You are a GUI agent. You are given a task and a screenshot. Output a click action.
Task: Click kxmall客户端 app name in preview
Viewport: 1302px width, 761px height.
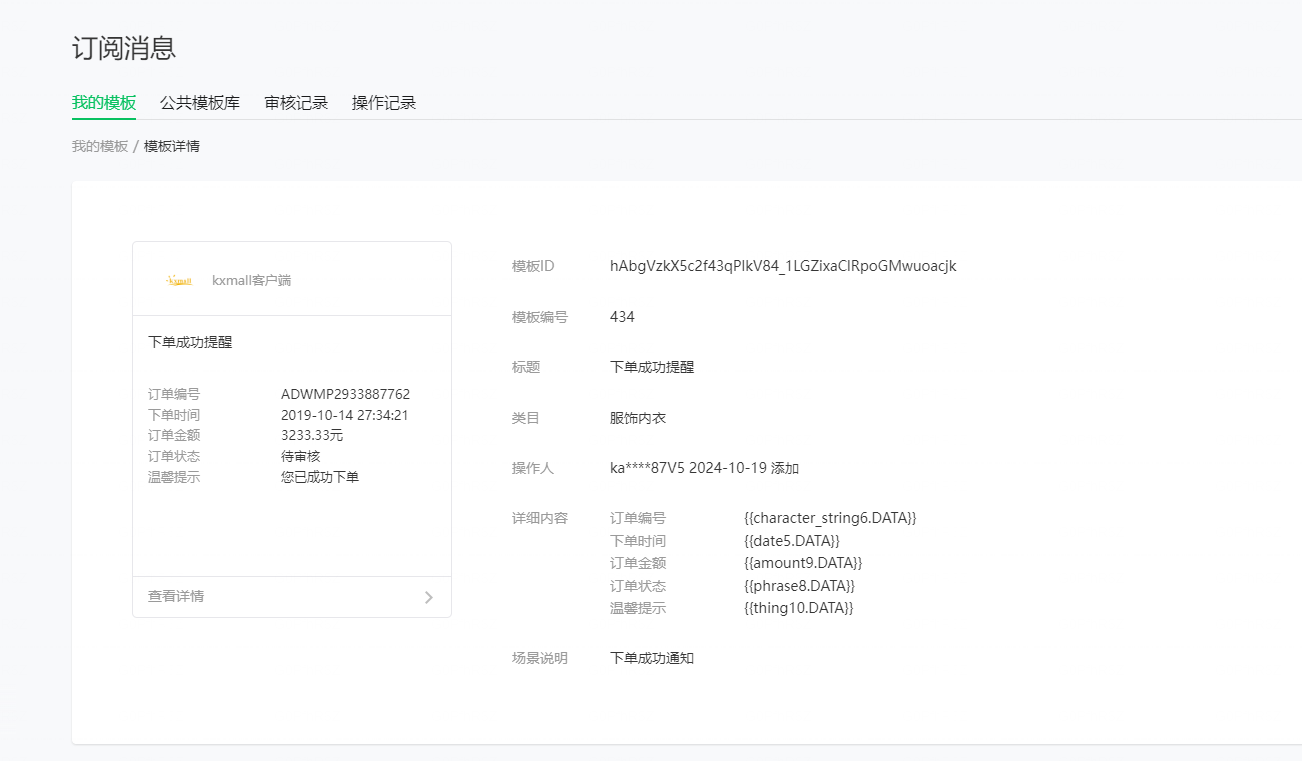point(251,281)
